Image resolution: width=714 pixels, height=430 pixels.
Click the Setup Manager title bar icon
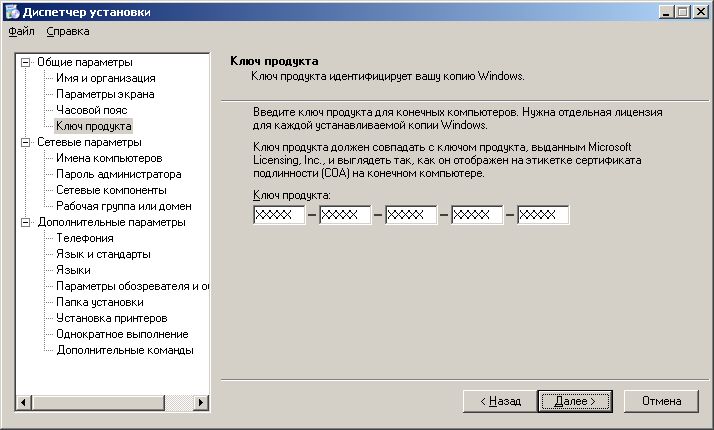tap(13, 11)
